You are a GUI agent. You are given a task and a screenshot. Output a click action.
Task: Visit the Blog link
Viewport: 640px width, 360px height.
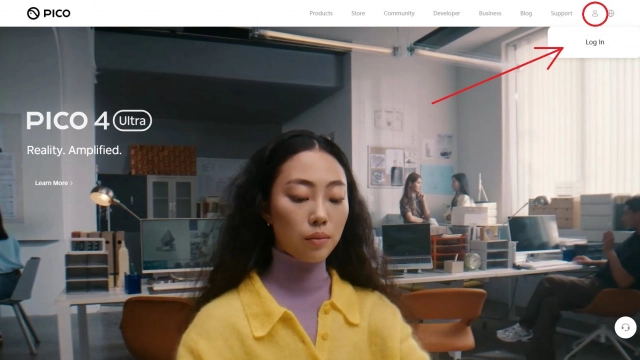526,13
